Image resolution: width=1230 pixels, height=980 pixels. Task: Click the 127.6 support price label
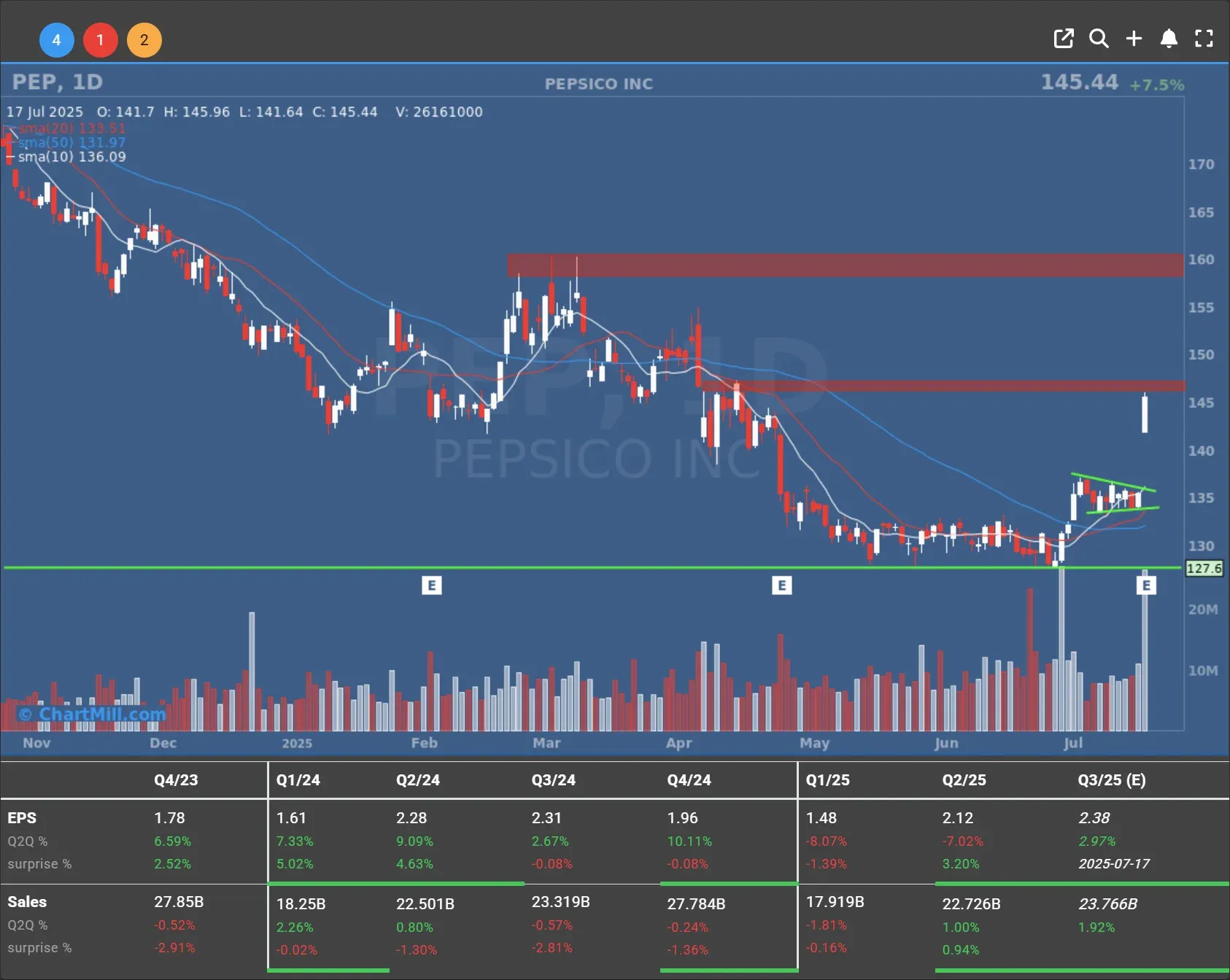coord(1204,568)
